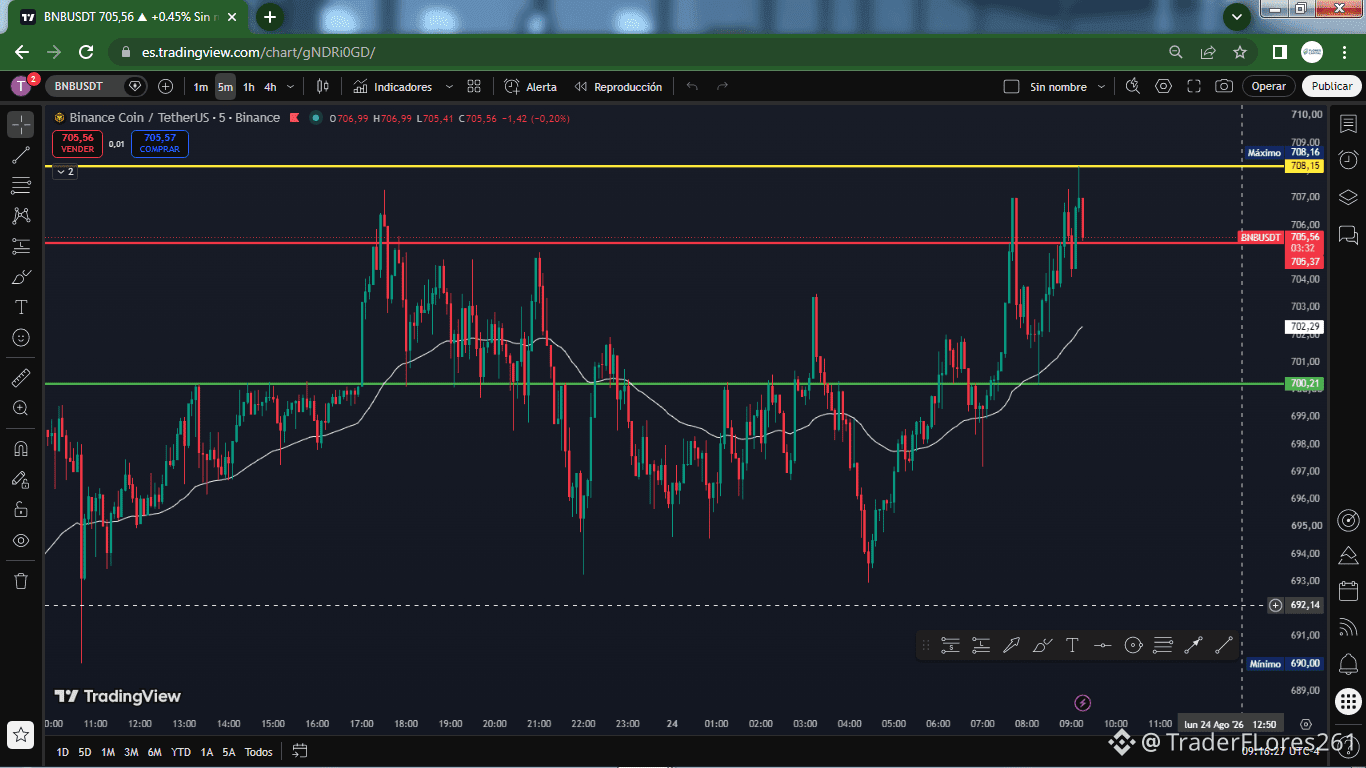Open the user avatar menu
Image resolution: width=1366 pixels, height=768 pixels.
[21, 87]
